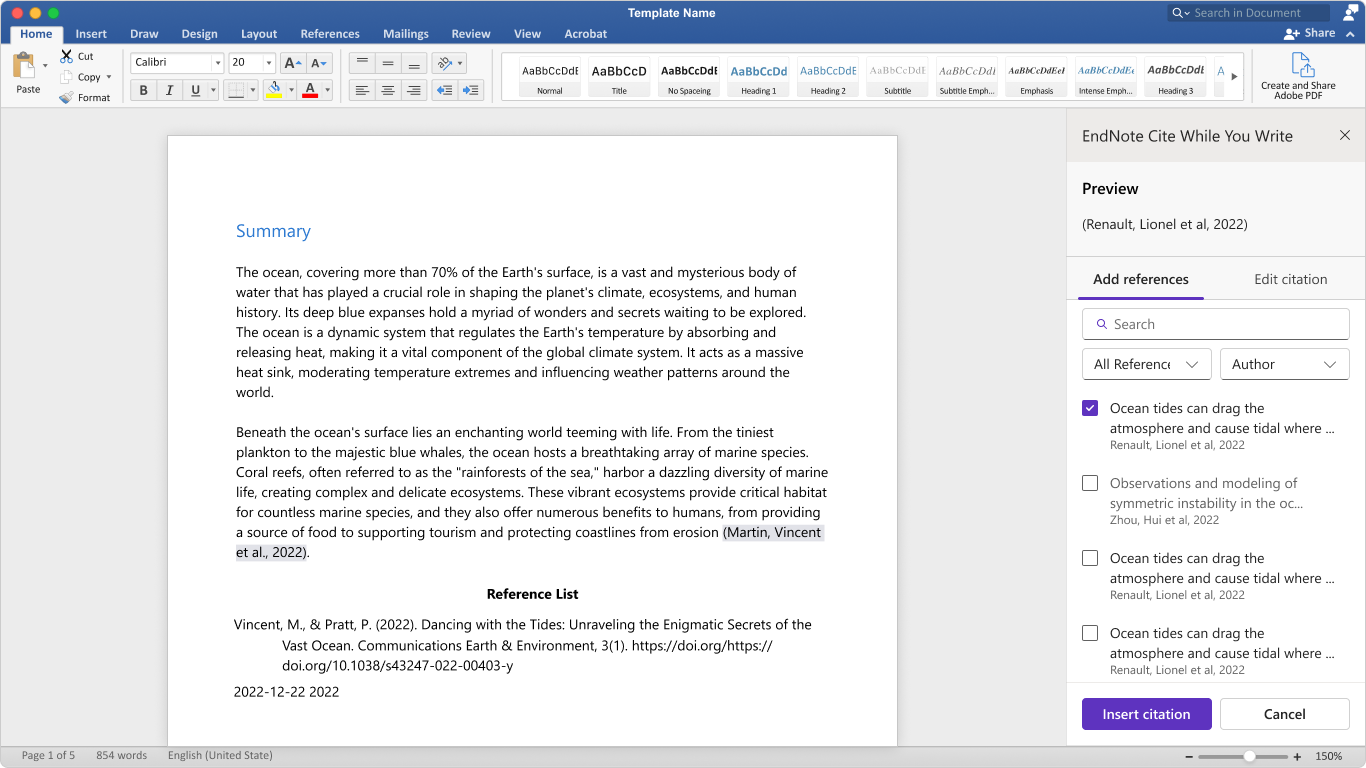Switch to the Draw ribbon tab
Image resolution: width=1366 pixels, height=768 pixels.
click(x=144, y=33)
